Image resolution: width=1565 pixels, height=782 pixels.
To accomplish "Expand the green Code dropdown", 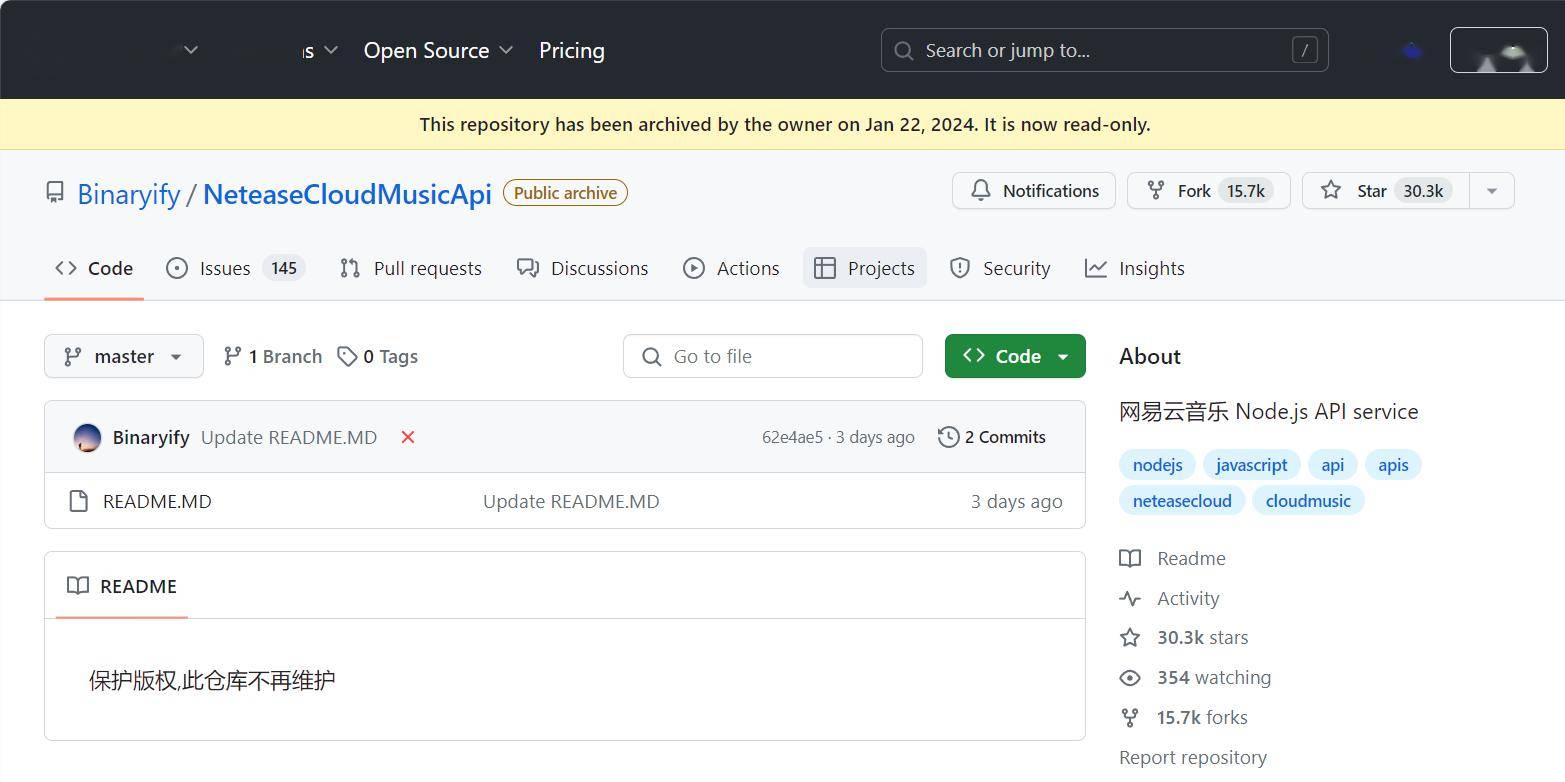I will [x=1015, y=356].
